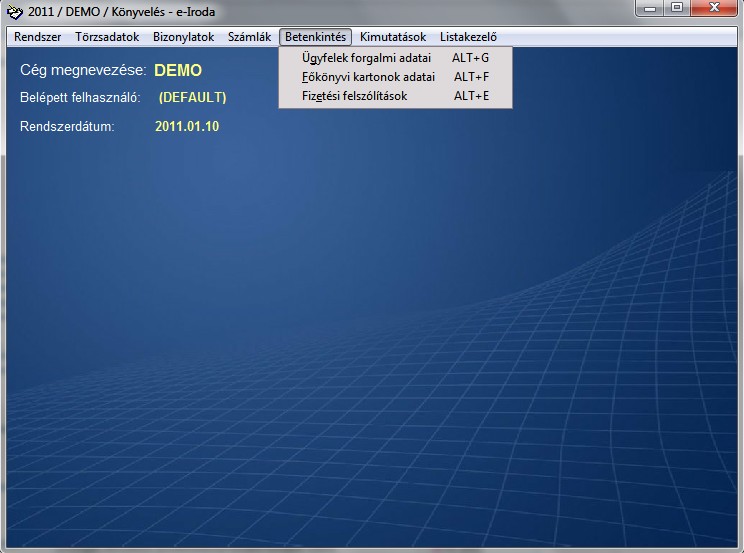Screen dimensions: 744x553
Task: Click the Cég megnevezése label
Action: point(83,71)
